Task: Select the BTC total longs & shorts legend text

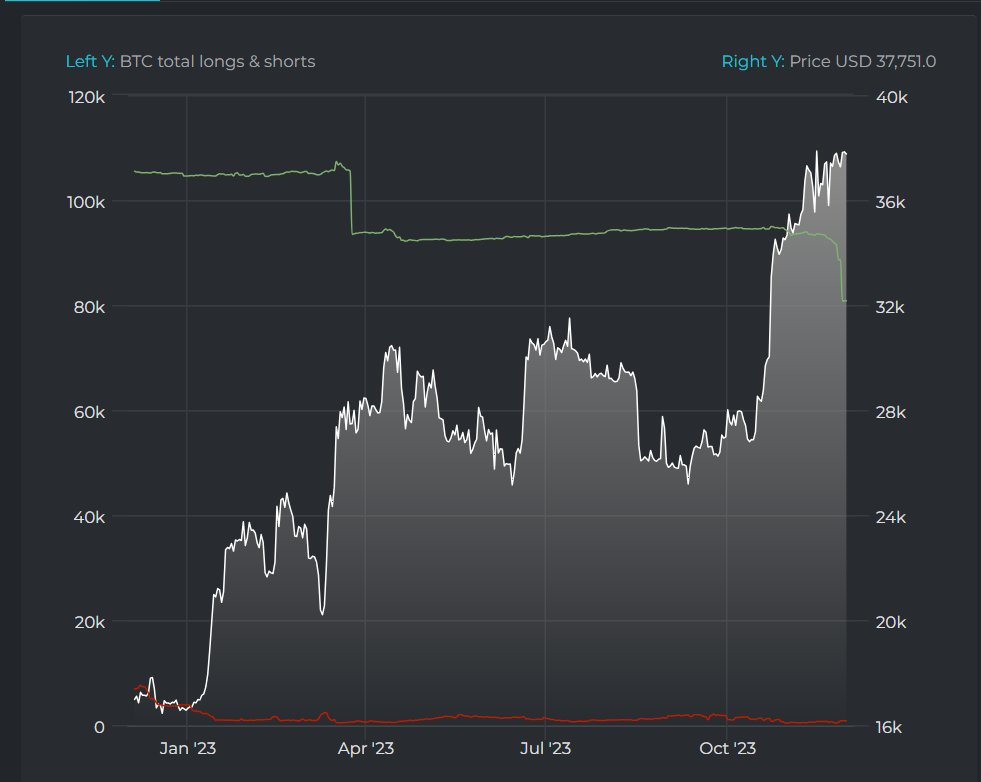Action: coord(218,61)
